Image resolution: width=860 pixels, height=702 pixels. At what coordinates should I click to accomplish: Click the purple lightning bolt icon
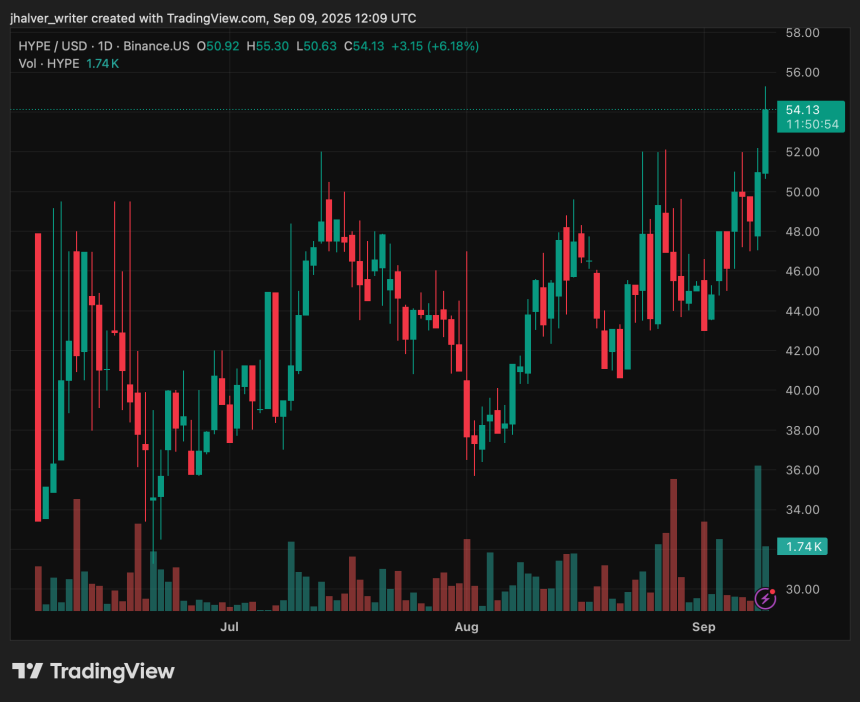(x=765, y=598)
